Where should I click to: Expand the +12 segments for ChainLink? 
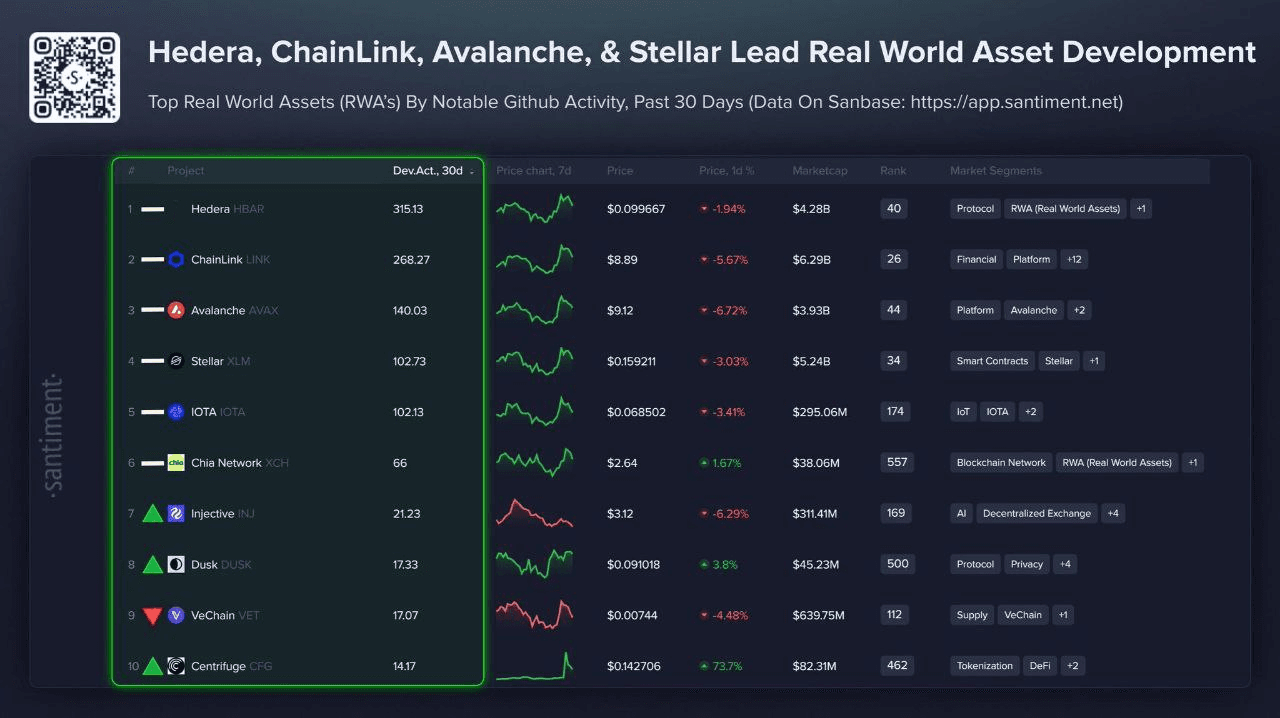1074,260
